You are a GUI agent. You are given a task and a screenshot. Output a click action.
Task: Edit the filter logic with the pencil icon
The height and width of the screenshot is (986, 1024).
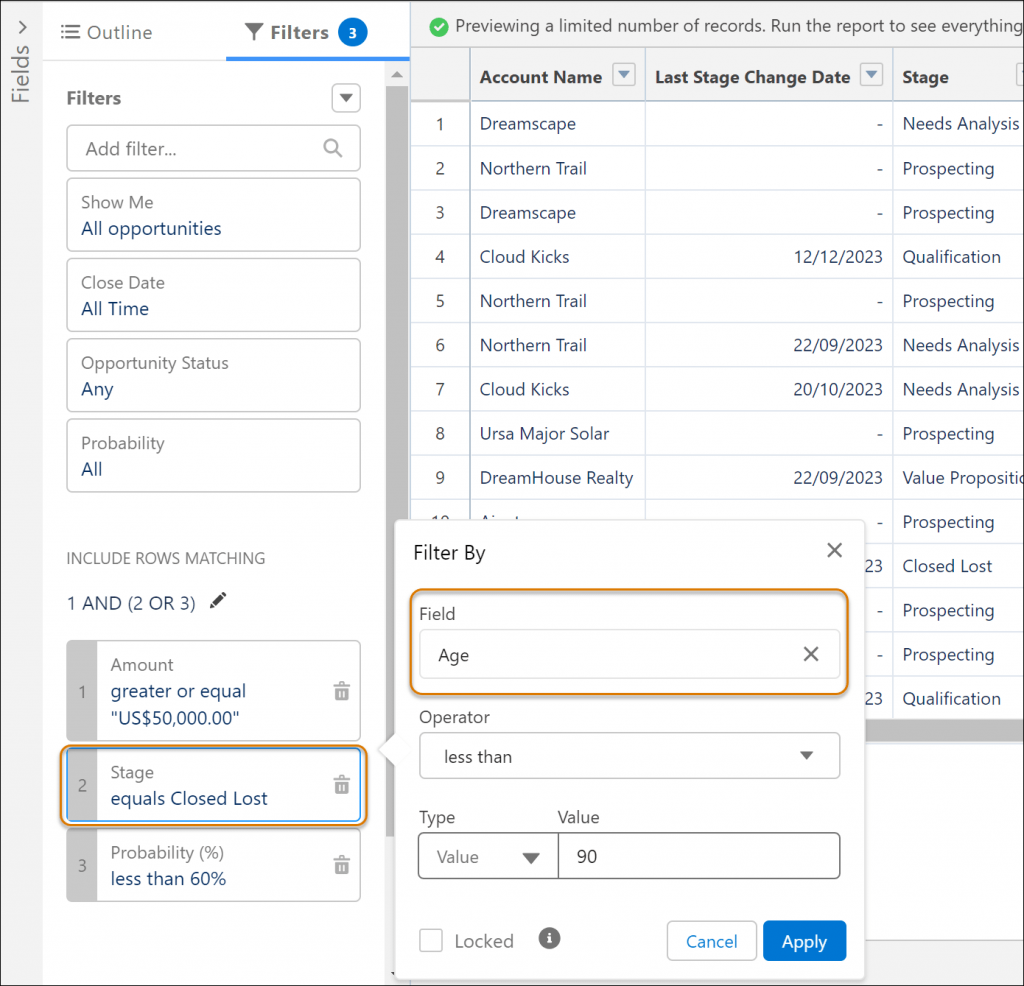[x=216, y=602]
